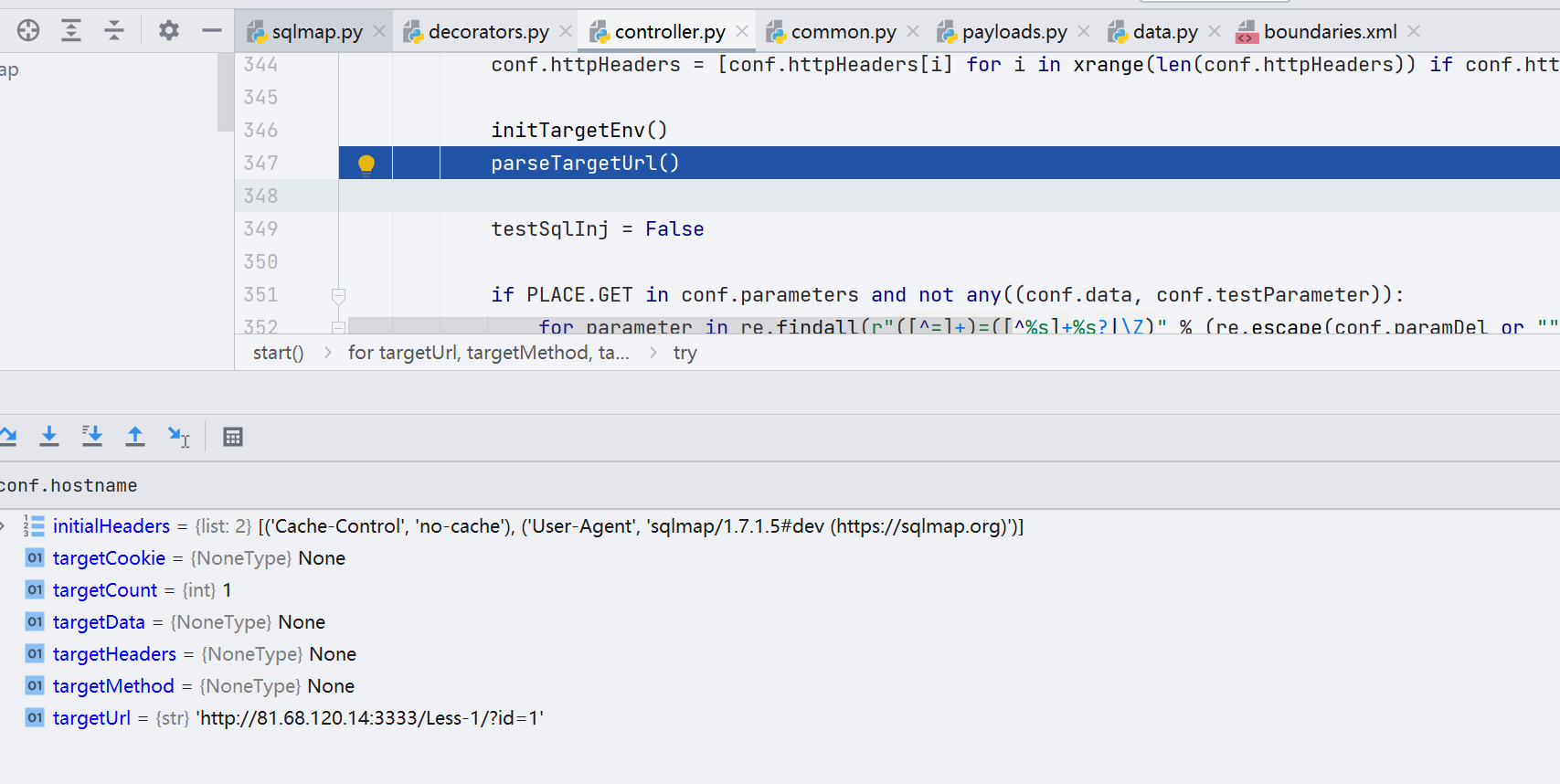Close the data.py tab
The image size is (1560, 784).
click(x=1215, y=32)
